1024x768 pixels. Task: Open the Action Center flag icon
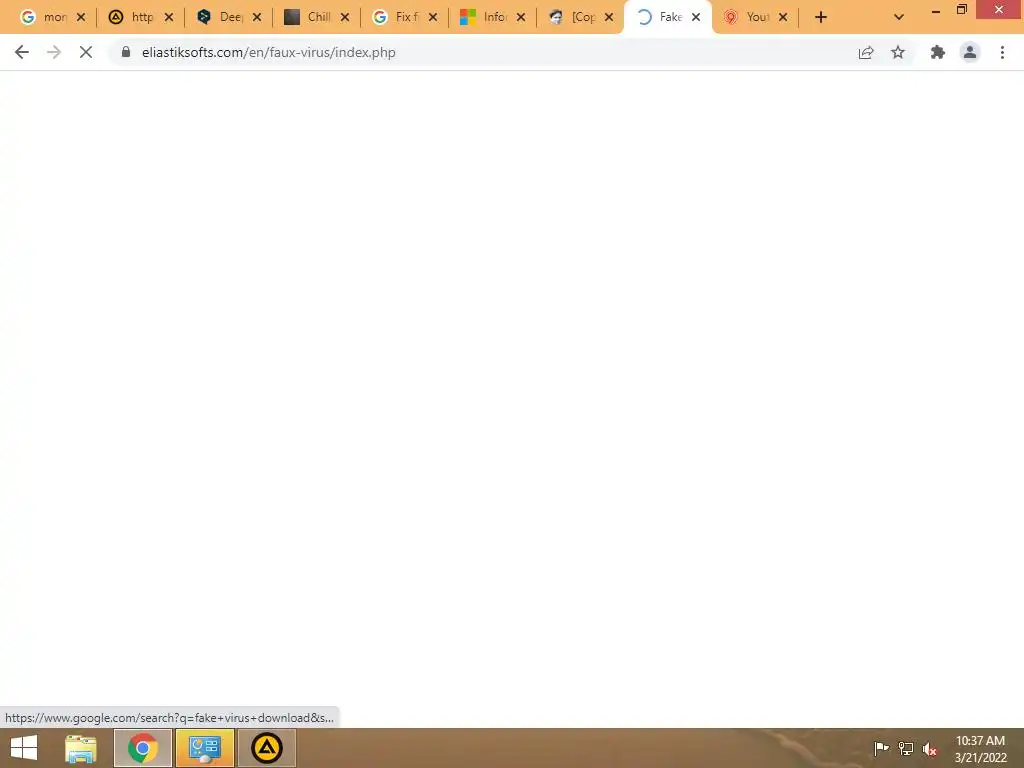[x=881, y=748]
